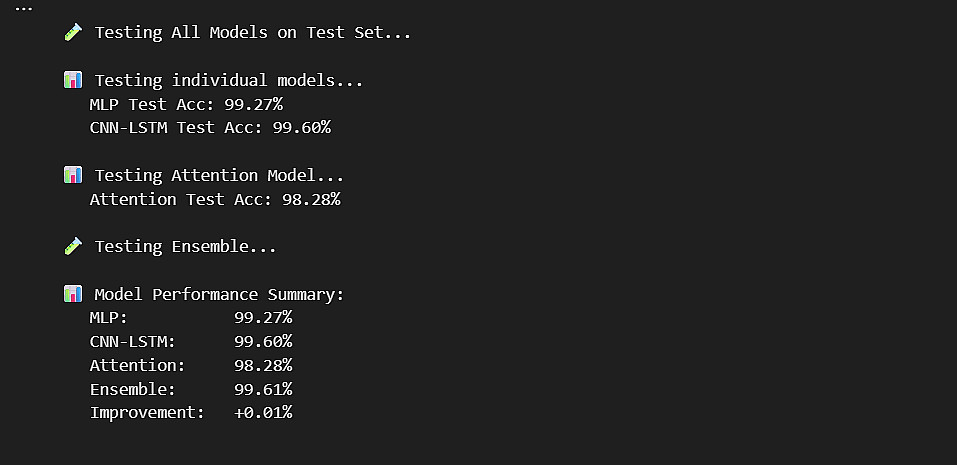Click the Attention label in the summary table

pos(137,365)
